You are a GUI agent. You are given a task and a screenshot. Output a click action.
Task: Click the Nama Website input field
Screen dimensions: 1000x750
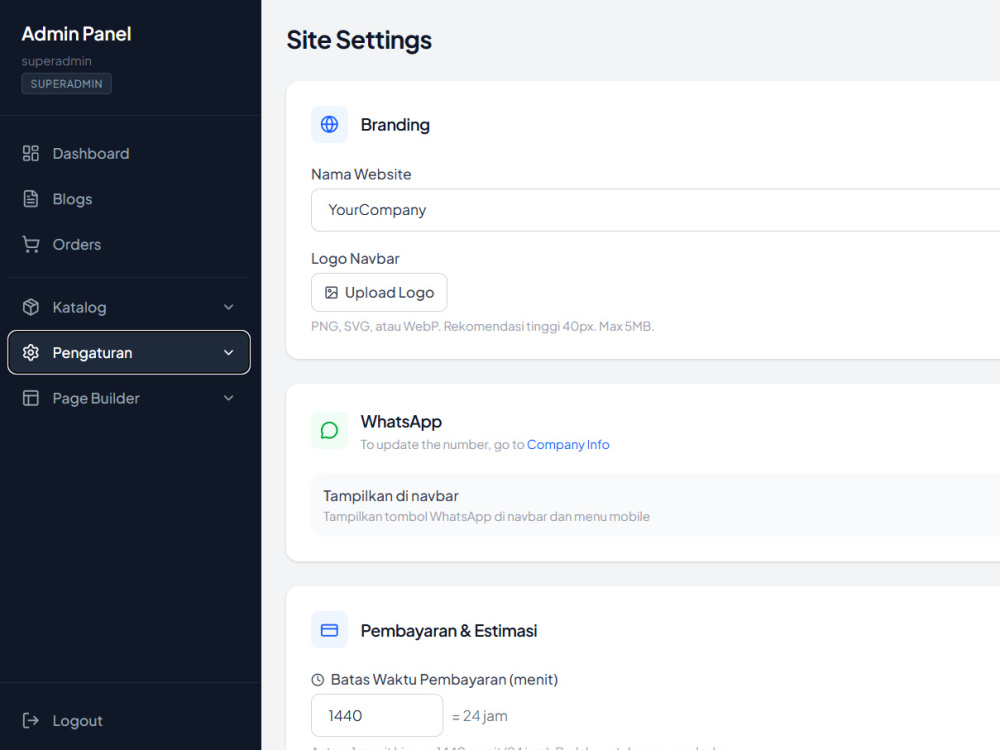(x=655, y=210)
